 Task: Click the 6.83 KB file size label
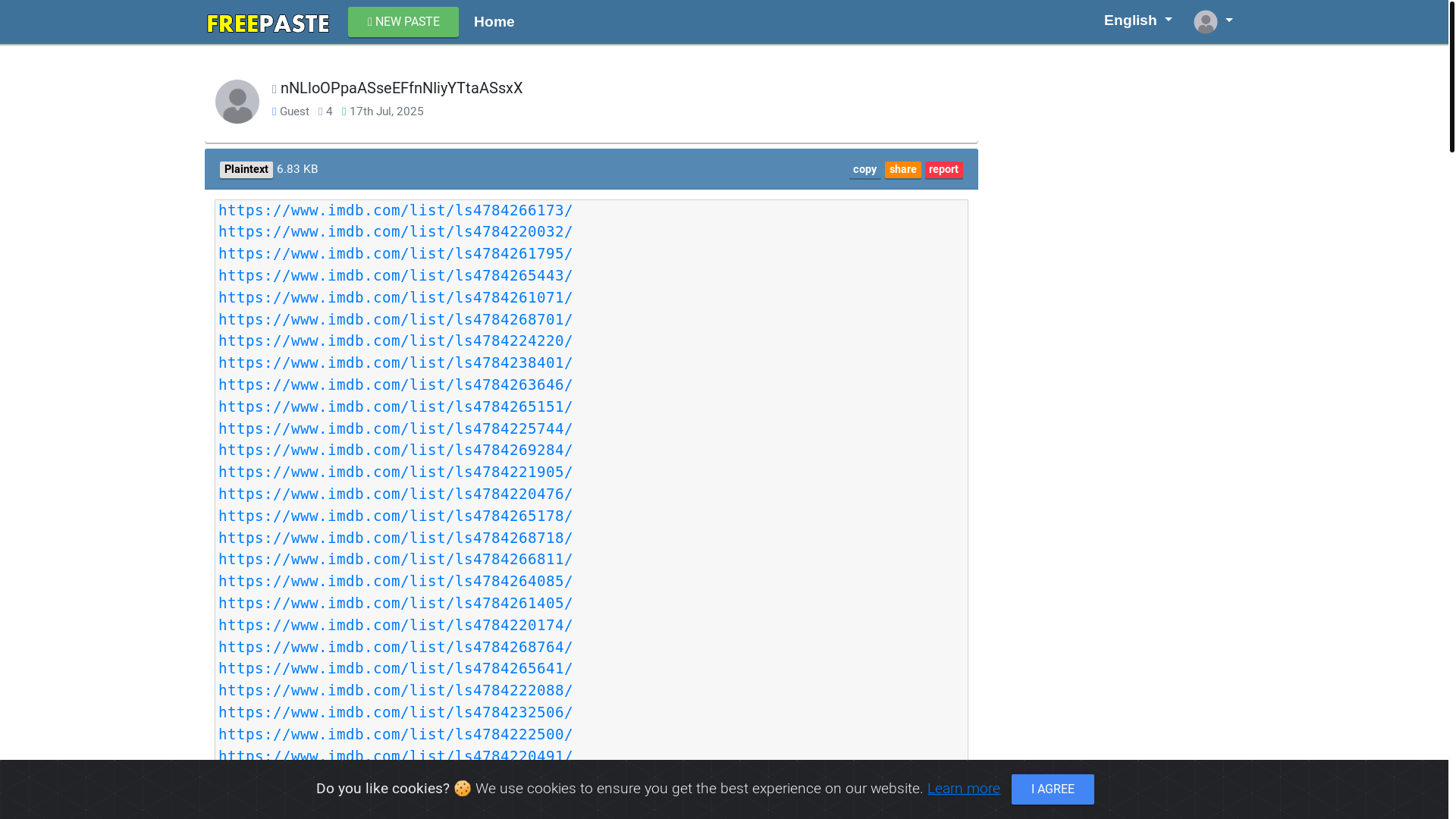tap(297, 169)
